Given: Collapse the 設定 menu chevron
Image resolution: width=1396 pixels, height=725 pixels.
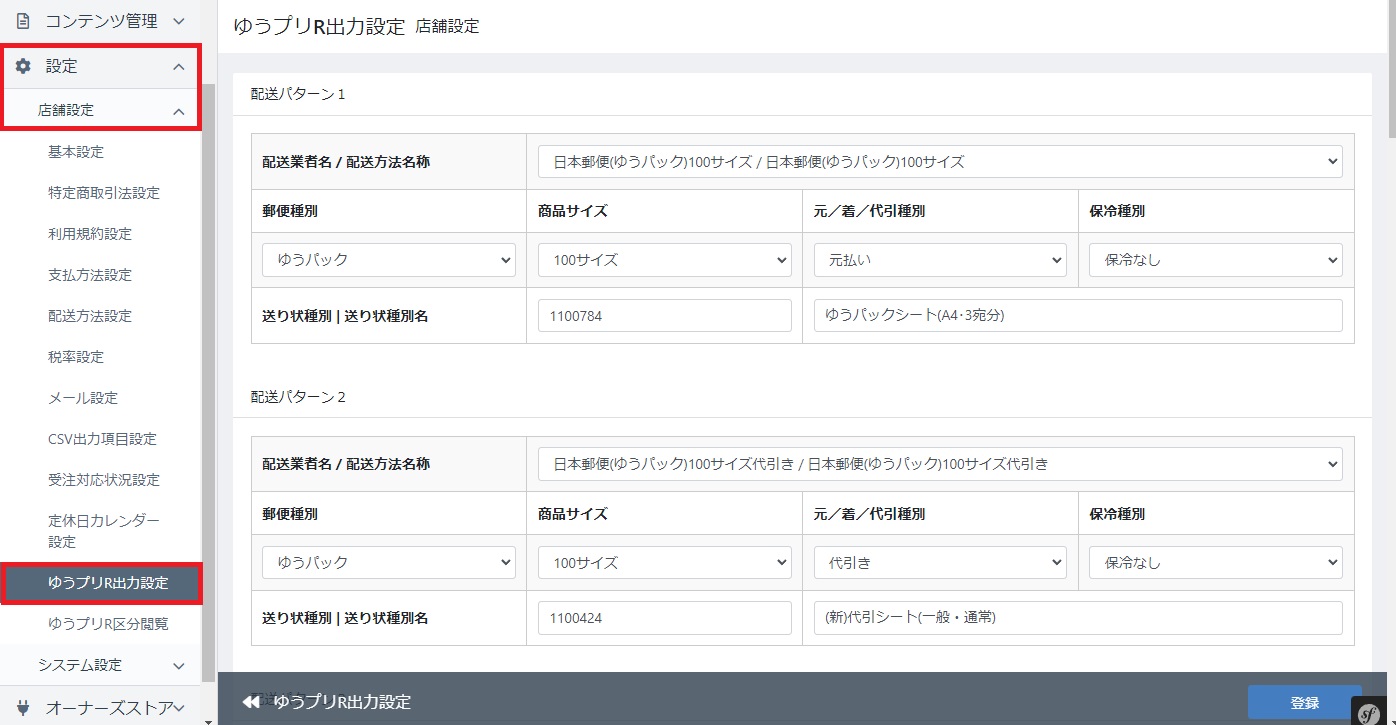Looking at the screenshot, I should 179,66.
